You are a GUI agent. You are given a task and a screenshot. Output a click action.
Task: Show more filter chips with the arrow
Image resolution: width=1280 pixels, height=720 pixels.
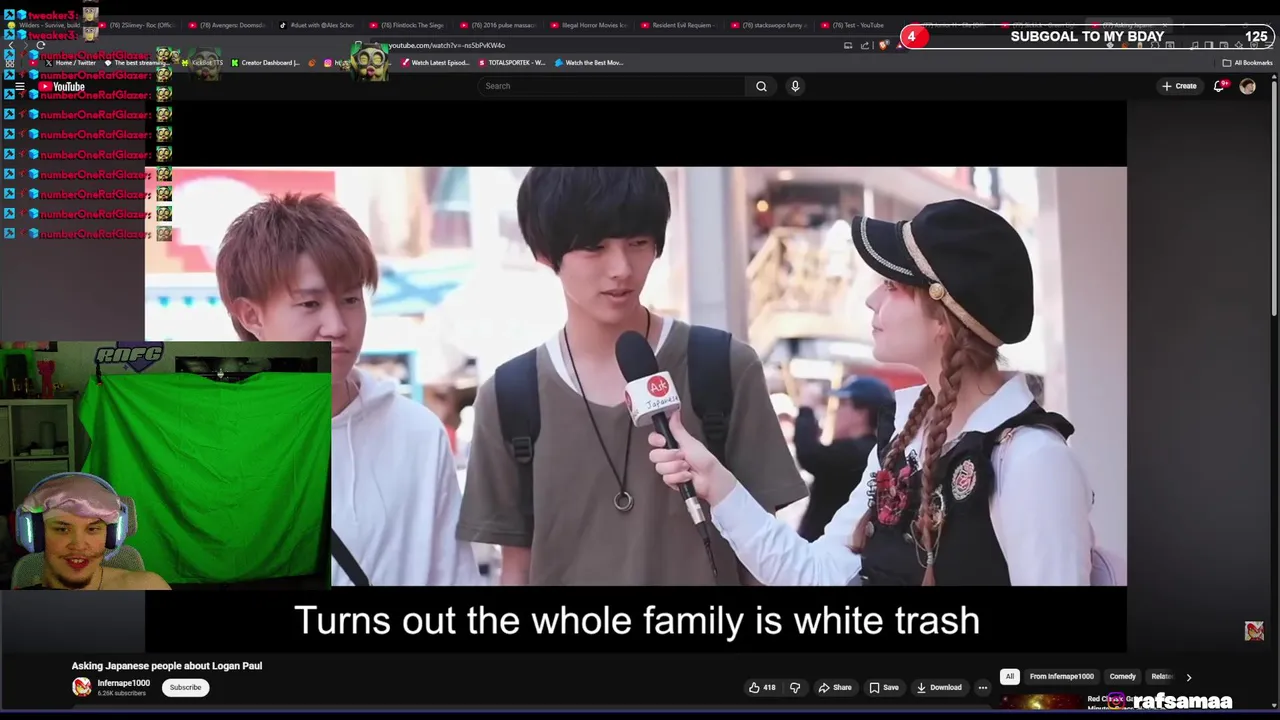pyautogui.click(x=1188, y=677)
